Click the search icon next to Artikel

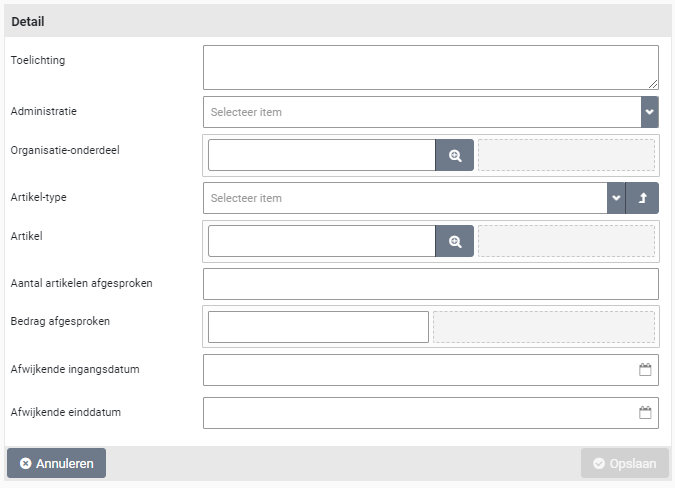coord(454,242)
